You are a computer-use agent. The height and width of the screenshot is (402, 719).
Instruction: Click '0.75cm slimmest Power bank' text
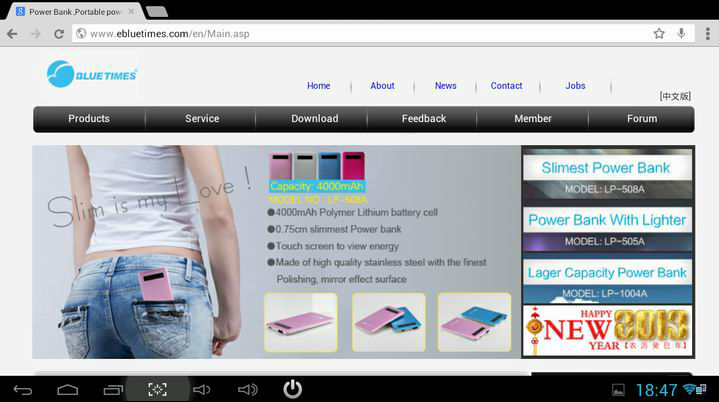pos(338,229)
